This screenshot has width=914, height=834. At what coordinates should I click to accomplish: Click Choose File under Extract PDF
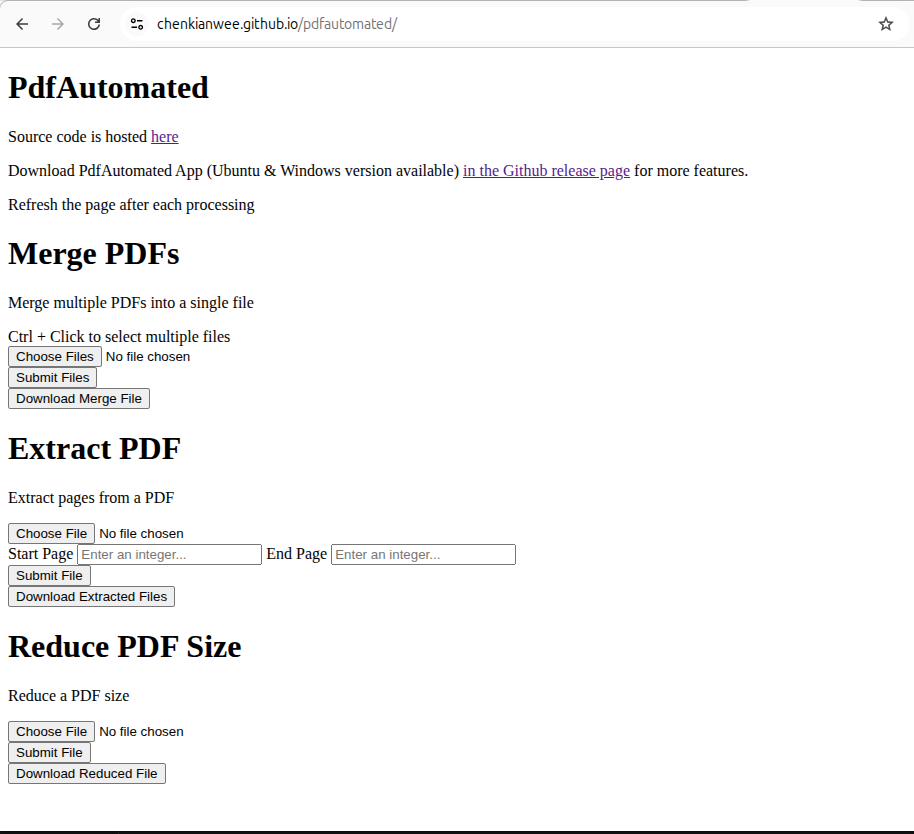[x=51, y=534]
